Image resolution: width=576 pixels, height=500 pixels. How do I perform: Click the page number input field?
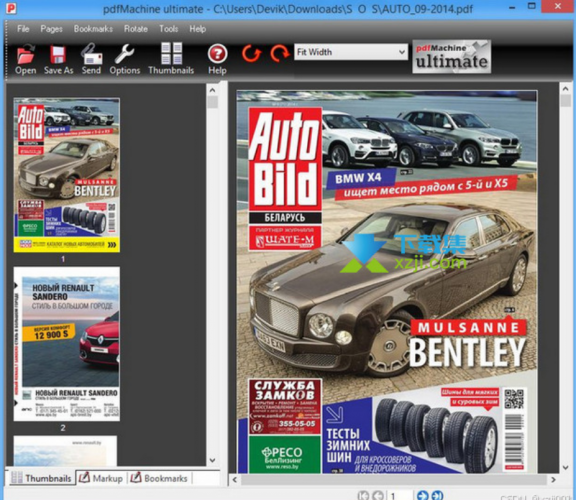click(x=399, y=495)
